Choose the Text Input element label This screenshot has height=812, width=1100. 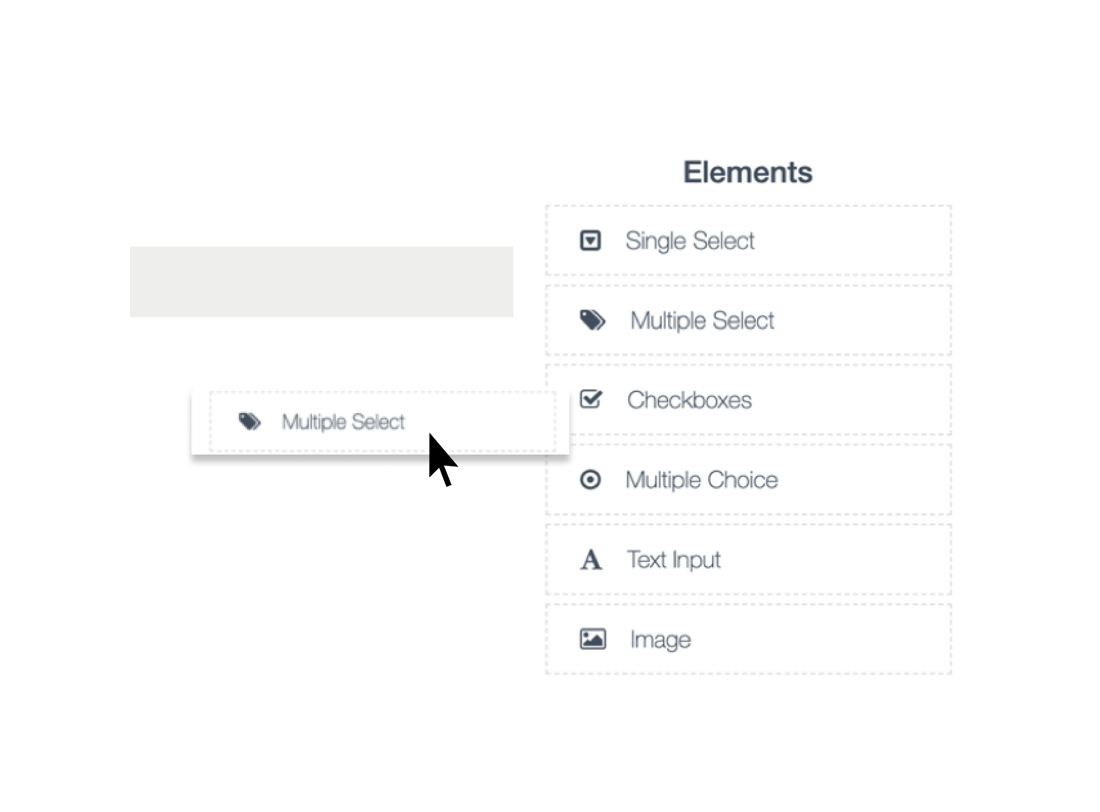[x=674, y=560]
